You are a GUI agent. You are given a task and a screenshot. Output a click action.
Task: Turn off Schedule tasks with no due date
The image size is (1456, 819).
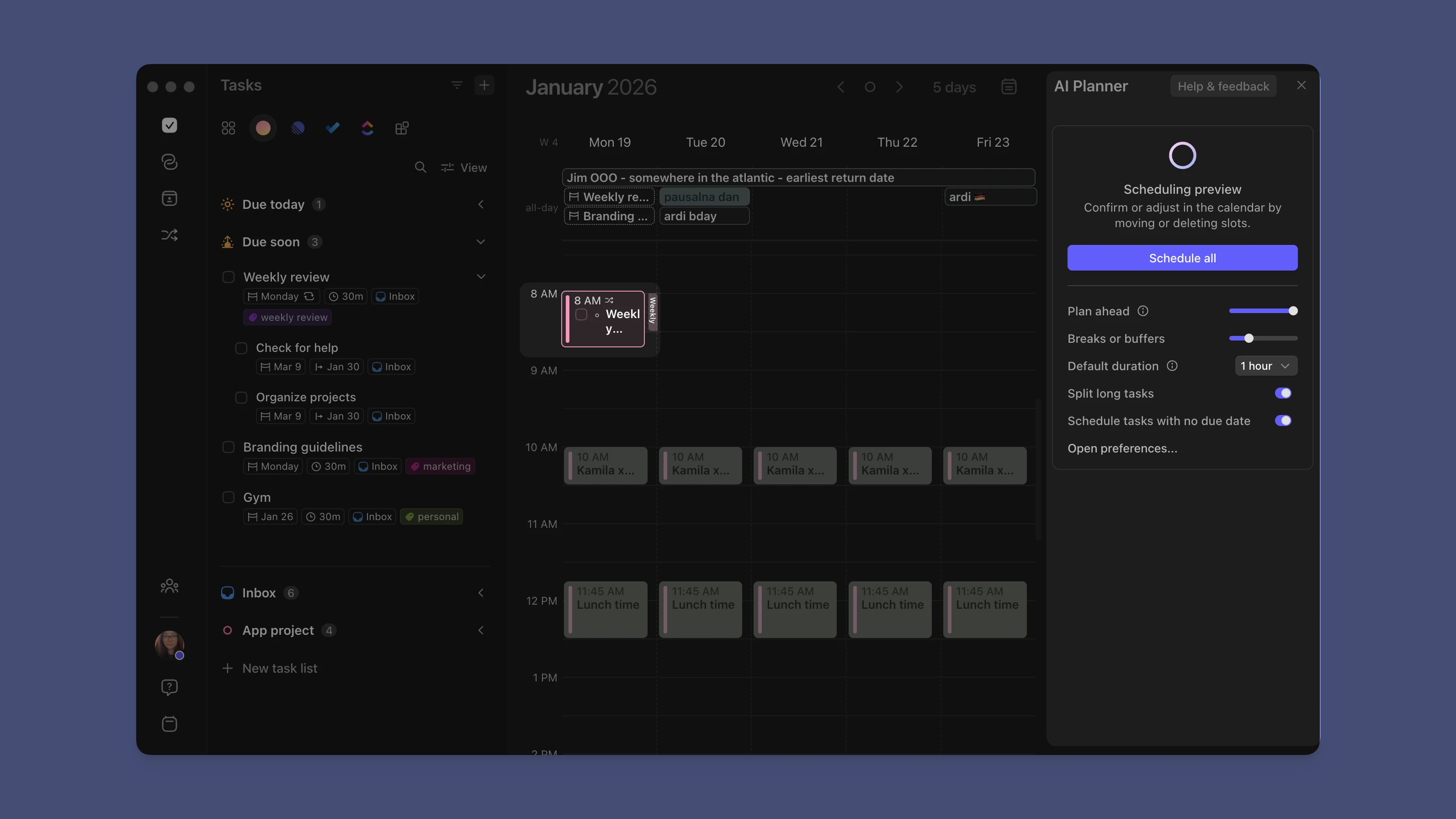(1283, 420)
